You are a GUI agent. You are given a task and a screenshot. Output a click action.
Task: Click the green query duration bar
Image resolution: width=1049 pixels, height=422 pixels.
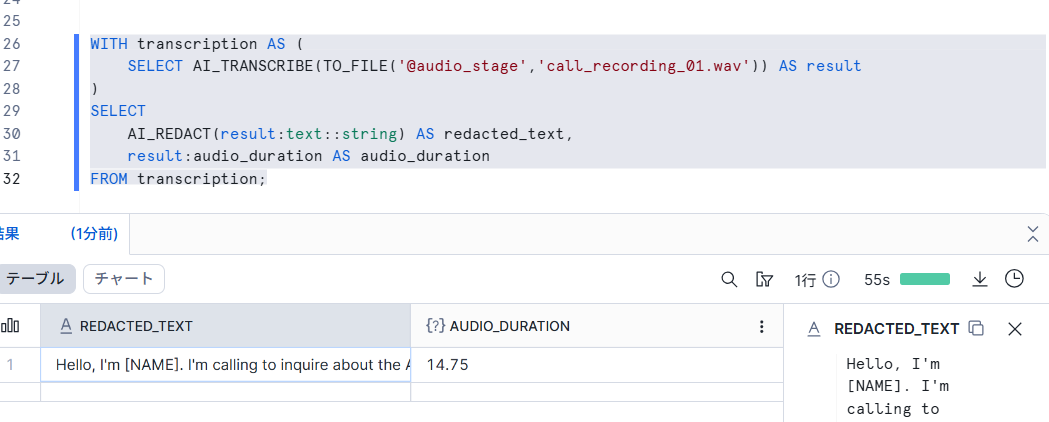pos(924,279)
